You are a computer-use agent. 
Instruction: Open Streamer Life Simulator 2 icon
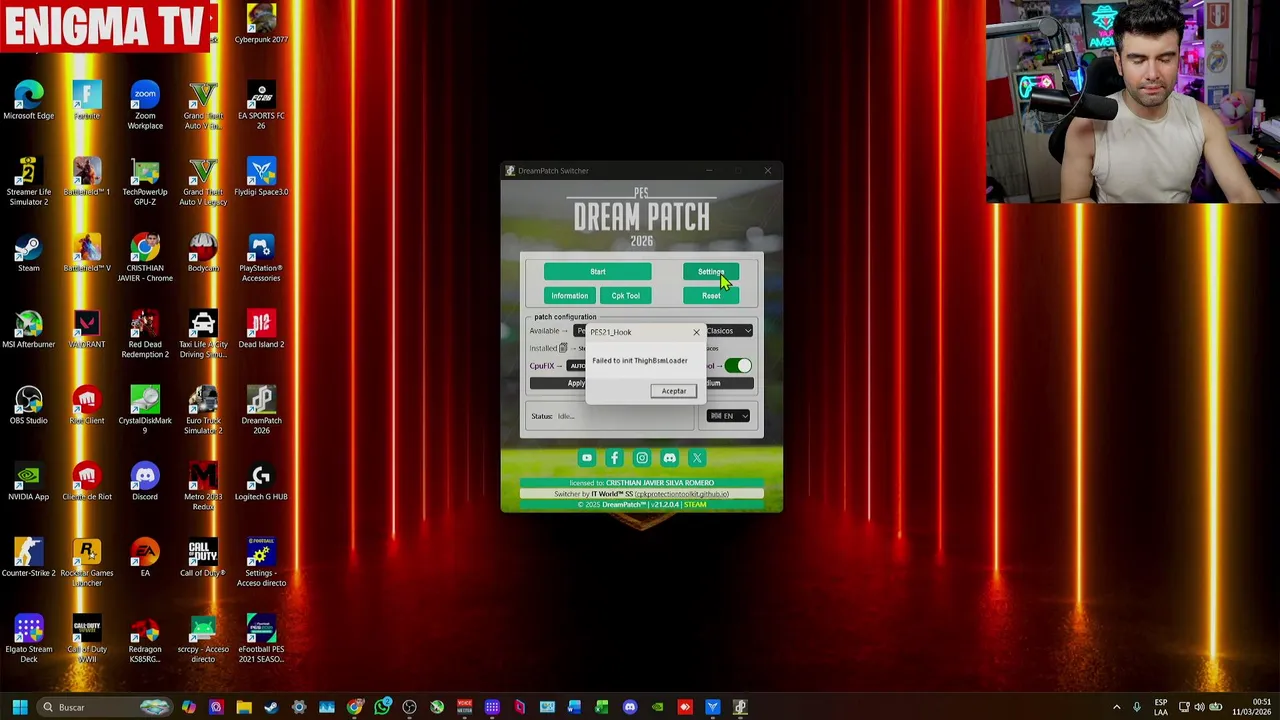(x=29, y=182)
